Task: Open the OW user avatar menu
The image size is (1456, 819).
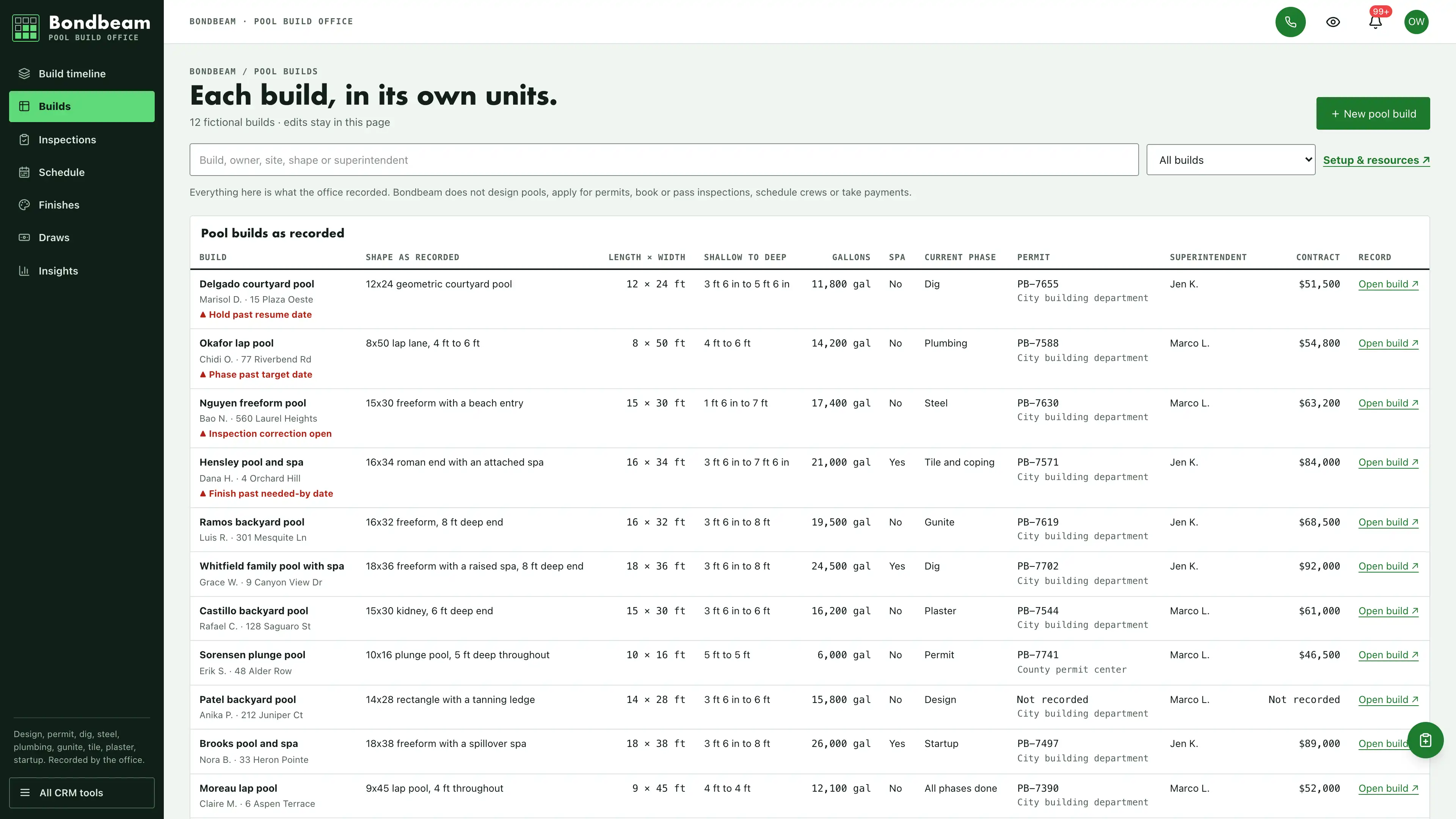Action: click(x=1416, y=22)
